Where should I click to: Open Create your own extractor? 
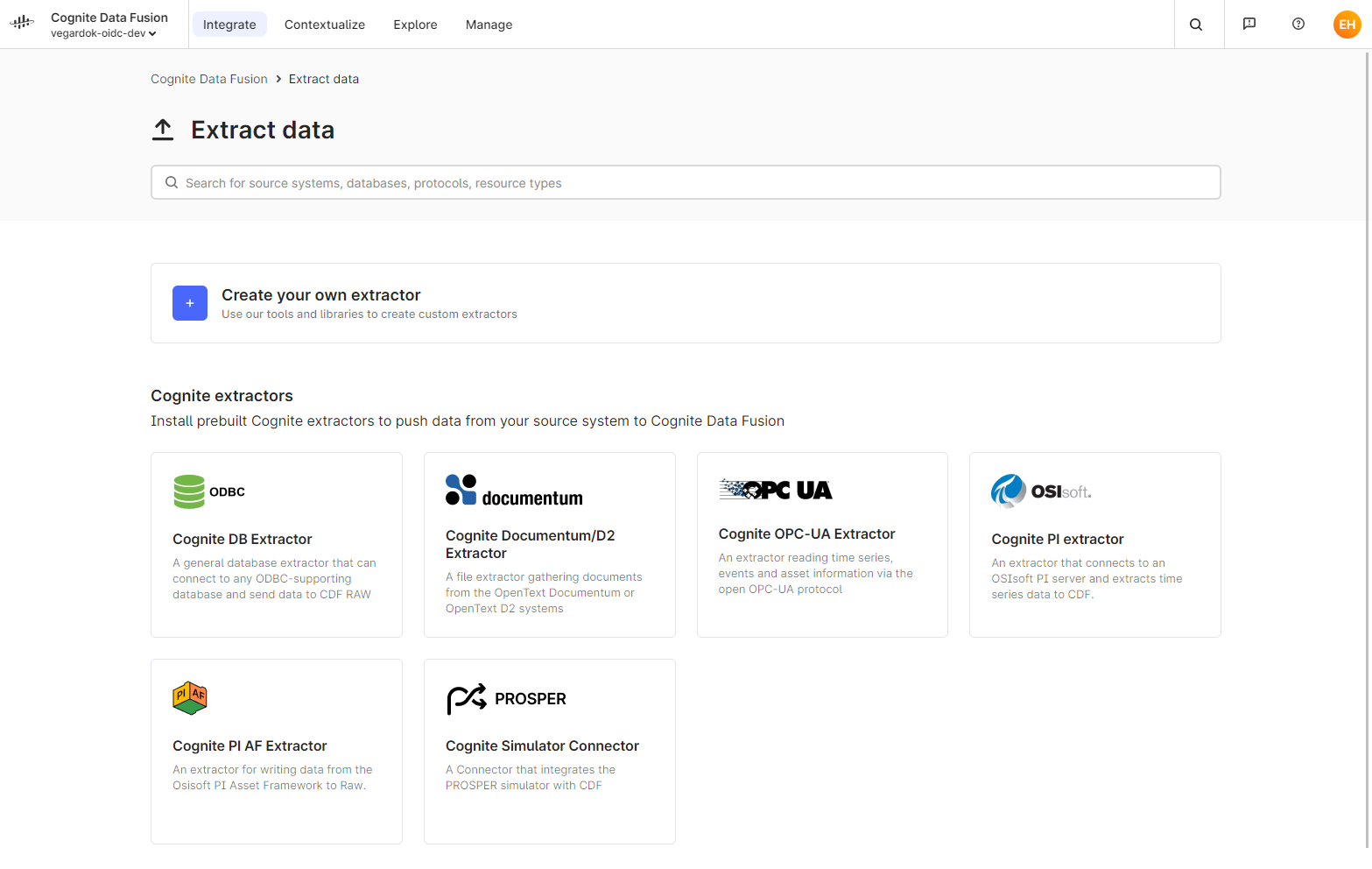[x=686, y=303]
